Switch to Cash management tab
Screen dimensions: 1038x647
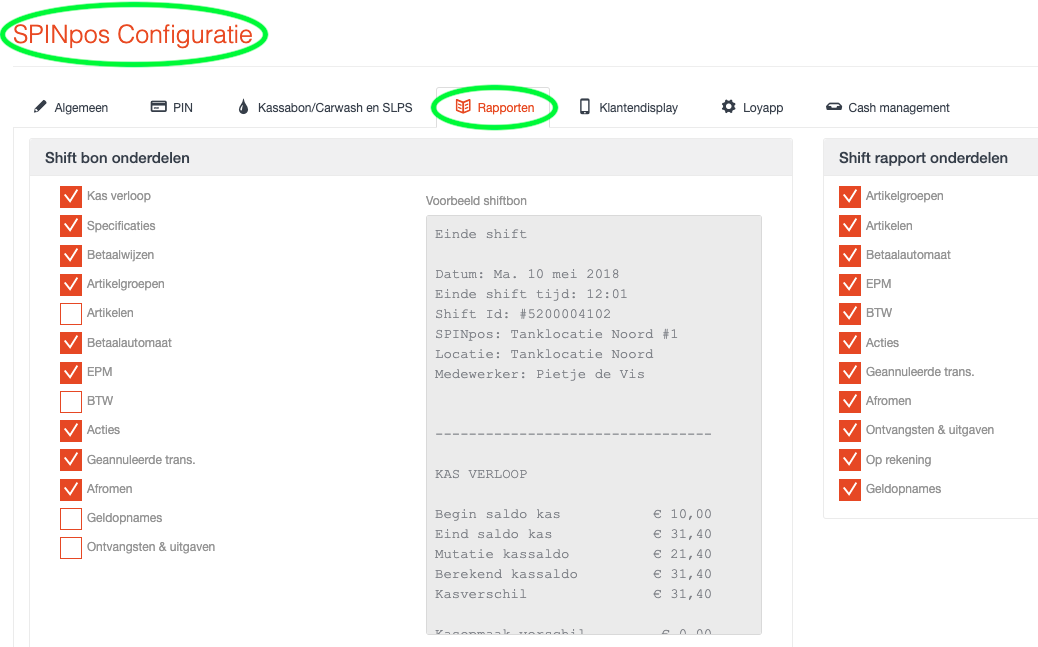tap(888, 107)
